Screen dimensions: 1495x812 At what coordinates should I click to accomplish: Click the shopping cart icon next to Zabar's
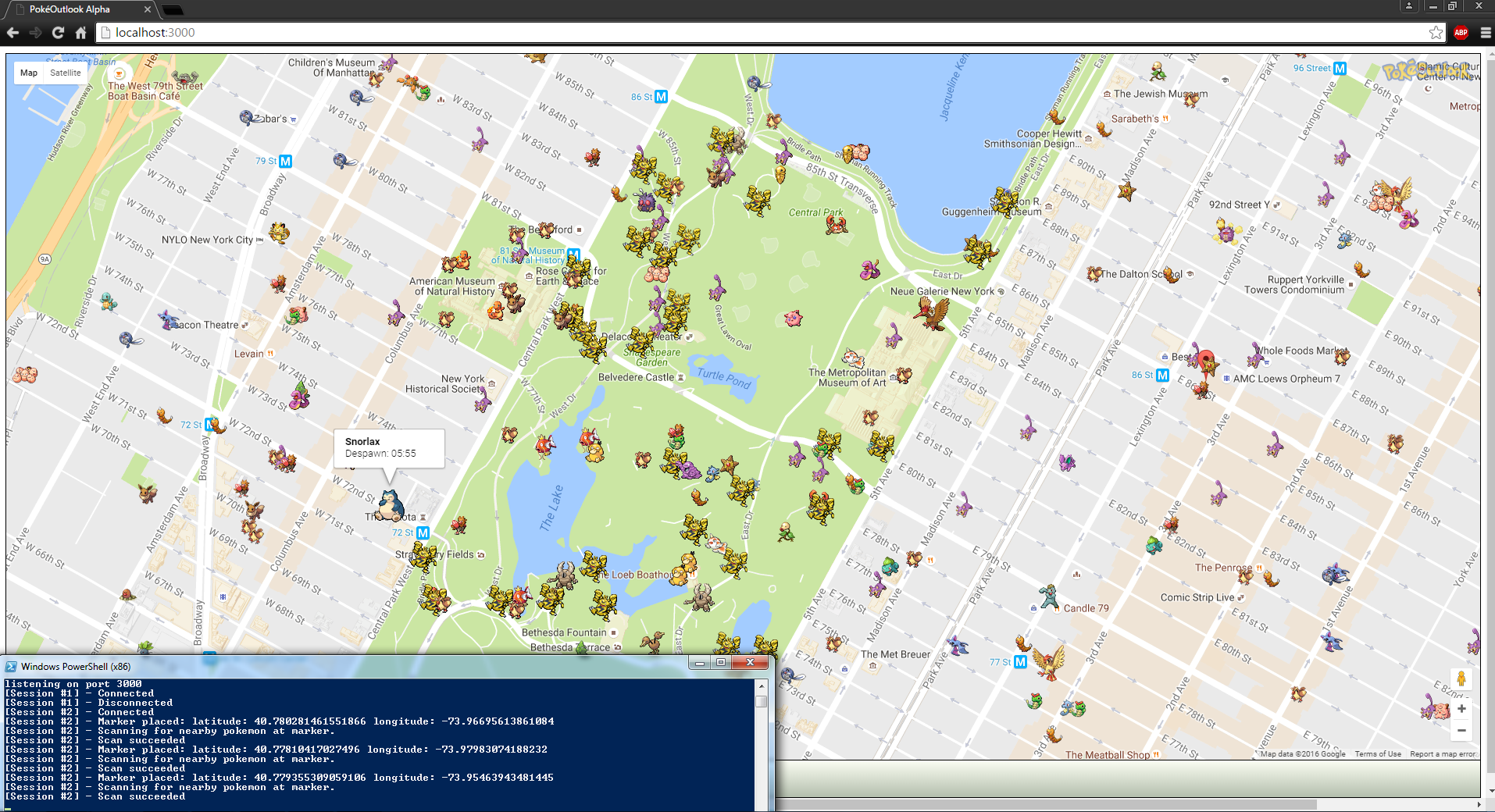pos(293,119)
